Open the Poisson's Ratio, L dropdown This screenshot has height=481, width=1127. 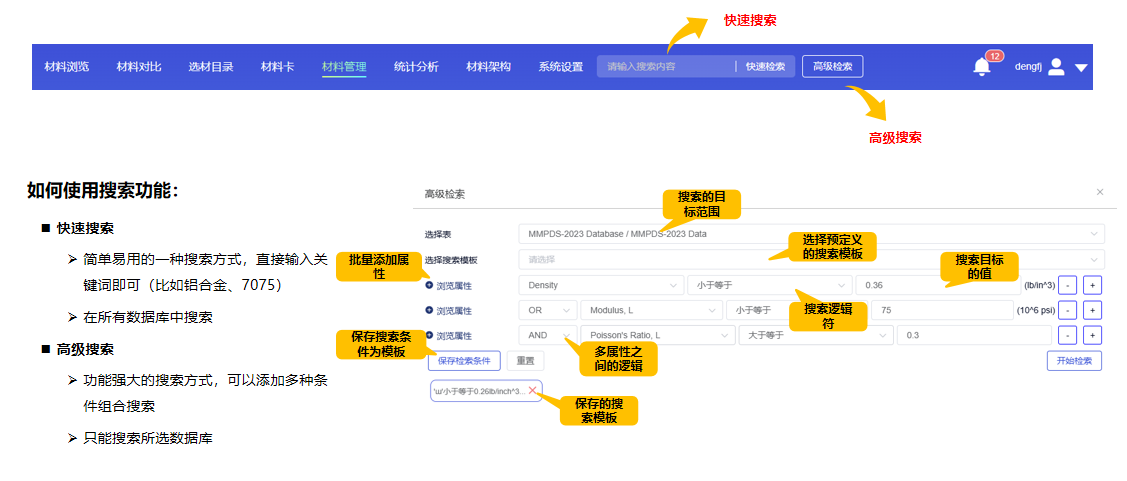coord(658,336)
